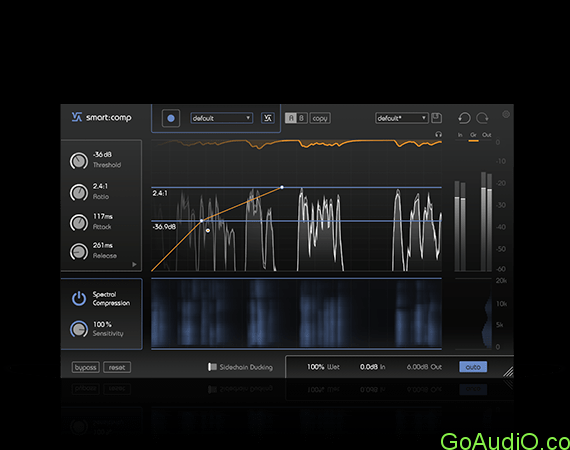Image resolution: width=570 pixels, height=450 pixels.
Task: Click the copy button
Action: 320,118
